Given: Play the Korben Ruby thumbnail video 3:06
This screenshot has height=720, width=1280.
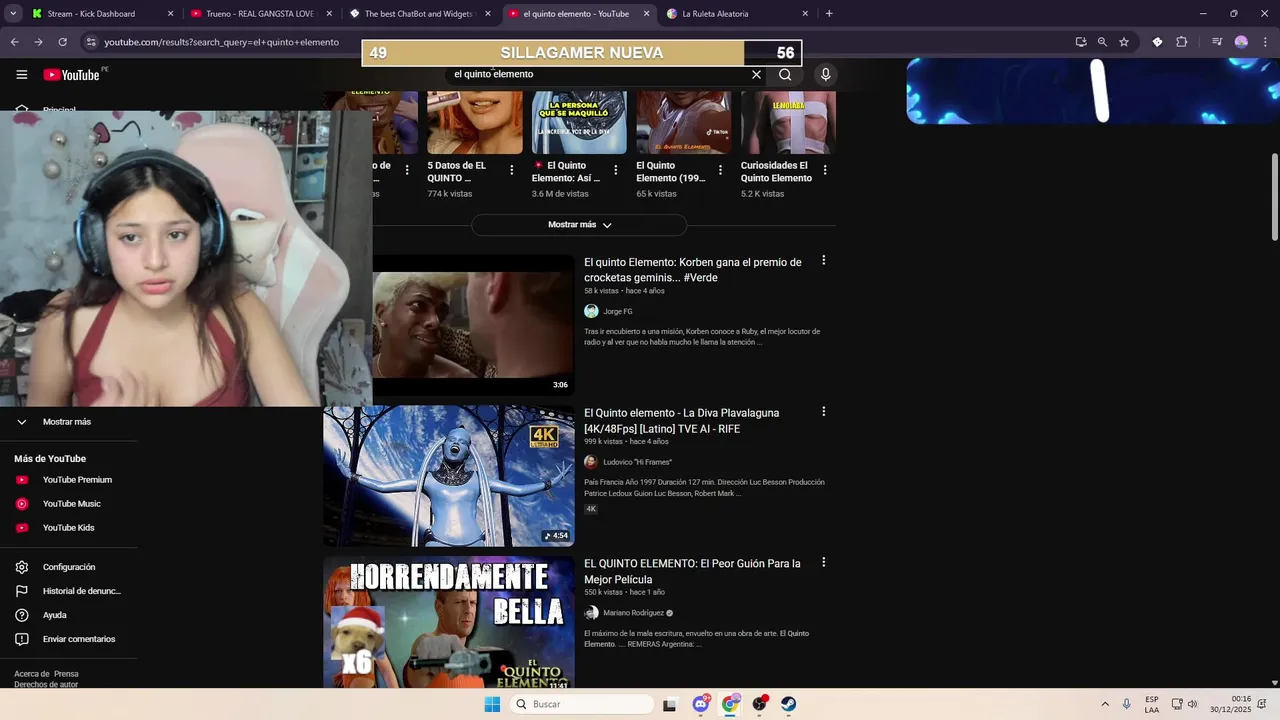Looking at the screenshot, I should click(x=473, y=325).
